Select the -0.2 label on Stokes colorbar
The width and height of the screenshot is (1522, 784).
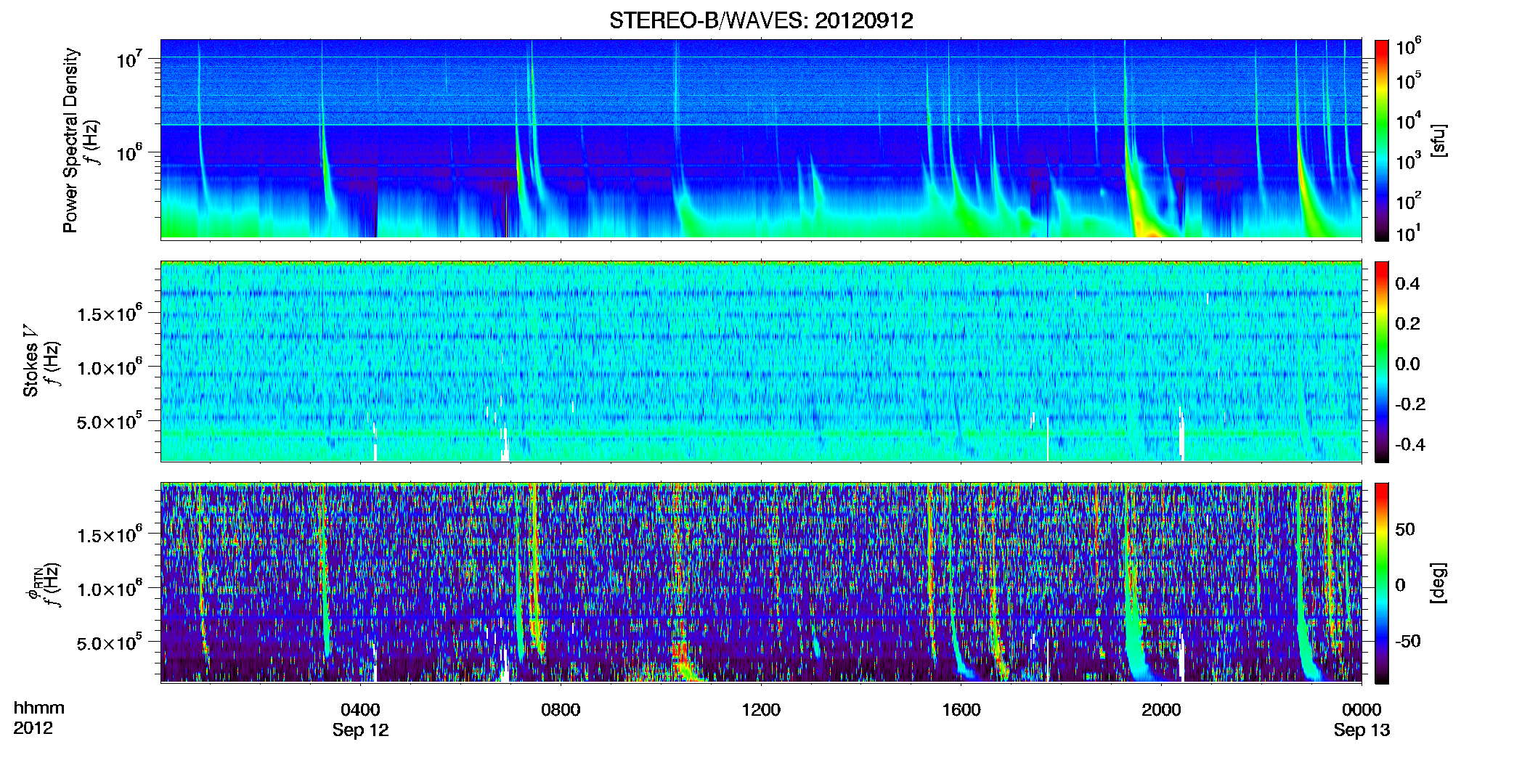1410,404
